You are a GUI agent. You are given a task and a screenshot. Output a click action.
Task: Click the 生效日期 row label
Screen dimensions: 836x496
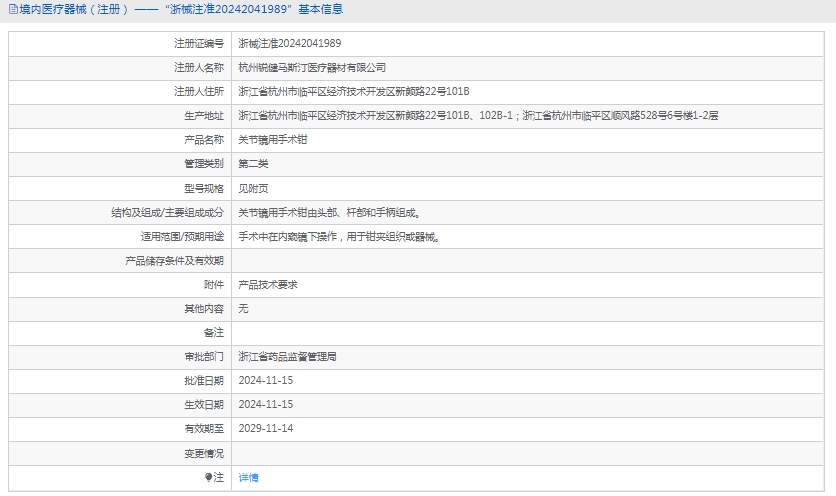[x=204, y=404]
